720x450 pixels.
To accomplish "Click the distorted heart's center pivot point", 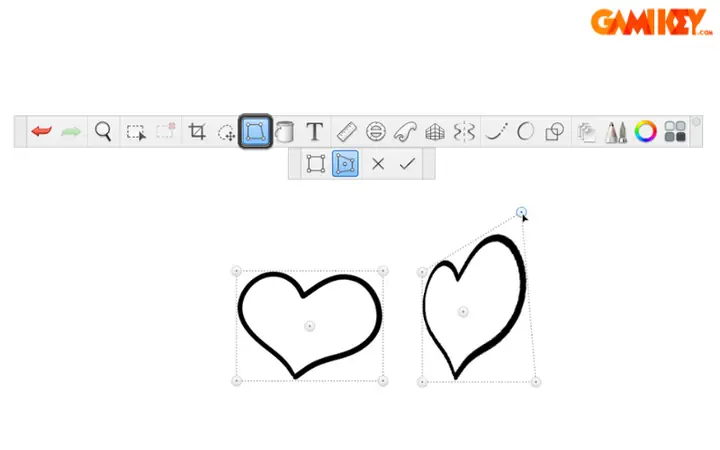I will click(463, 312).
